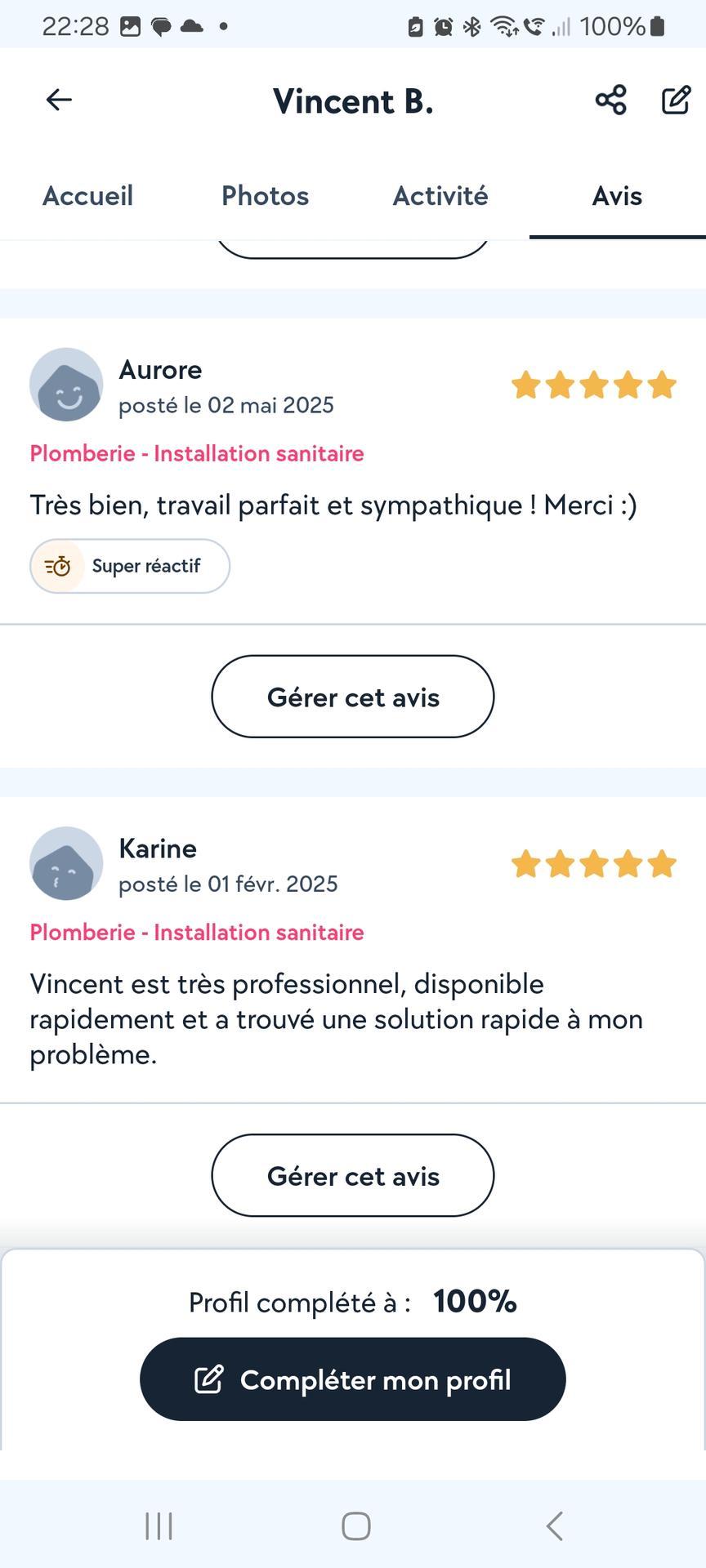Tap the back arrow in header
This screenshot has height=1568, width=706.
pyautogui.click(x=59, y=100)
